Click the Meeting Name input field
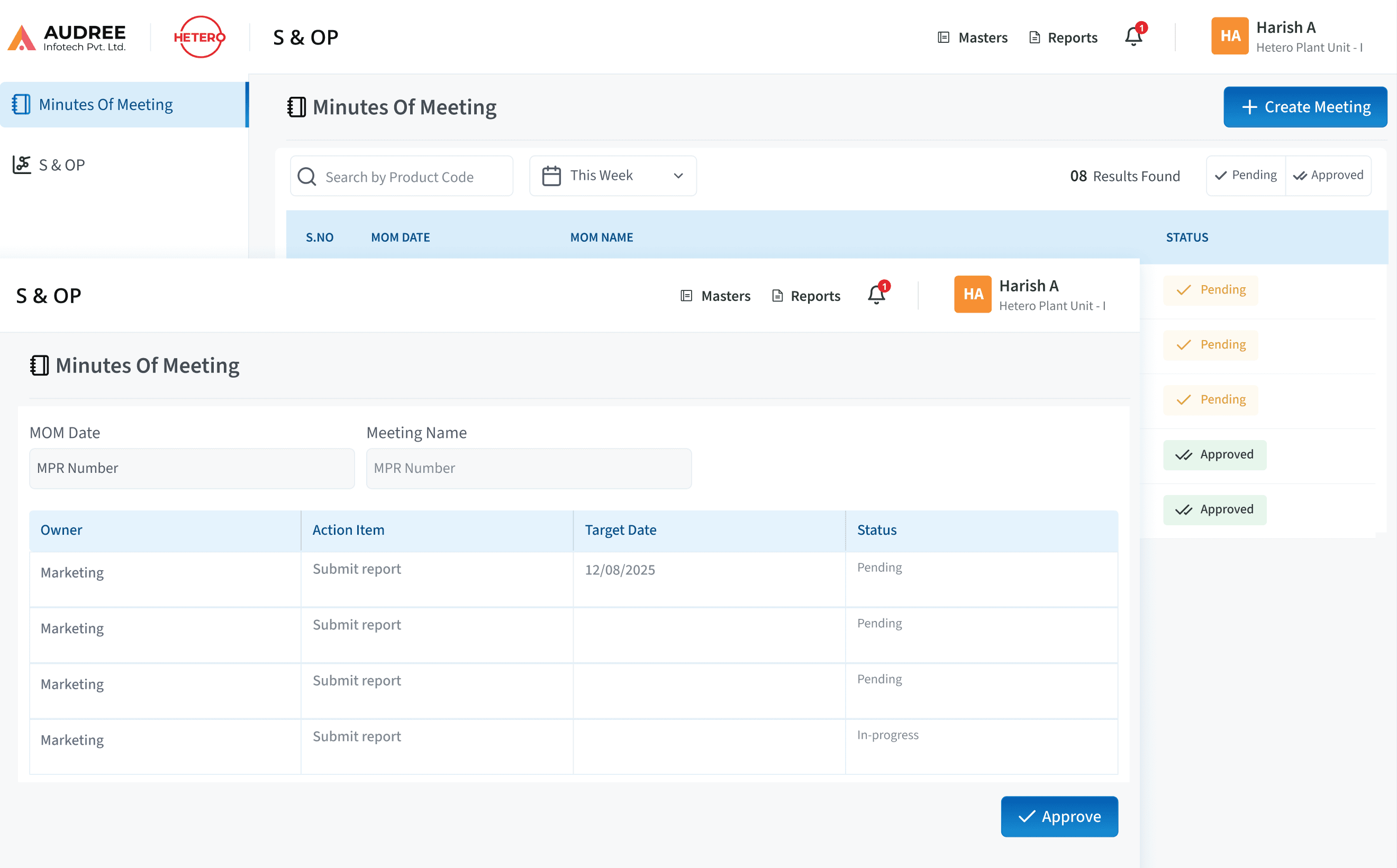 [x=528, y=469]
